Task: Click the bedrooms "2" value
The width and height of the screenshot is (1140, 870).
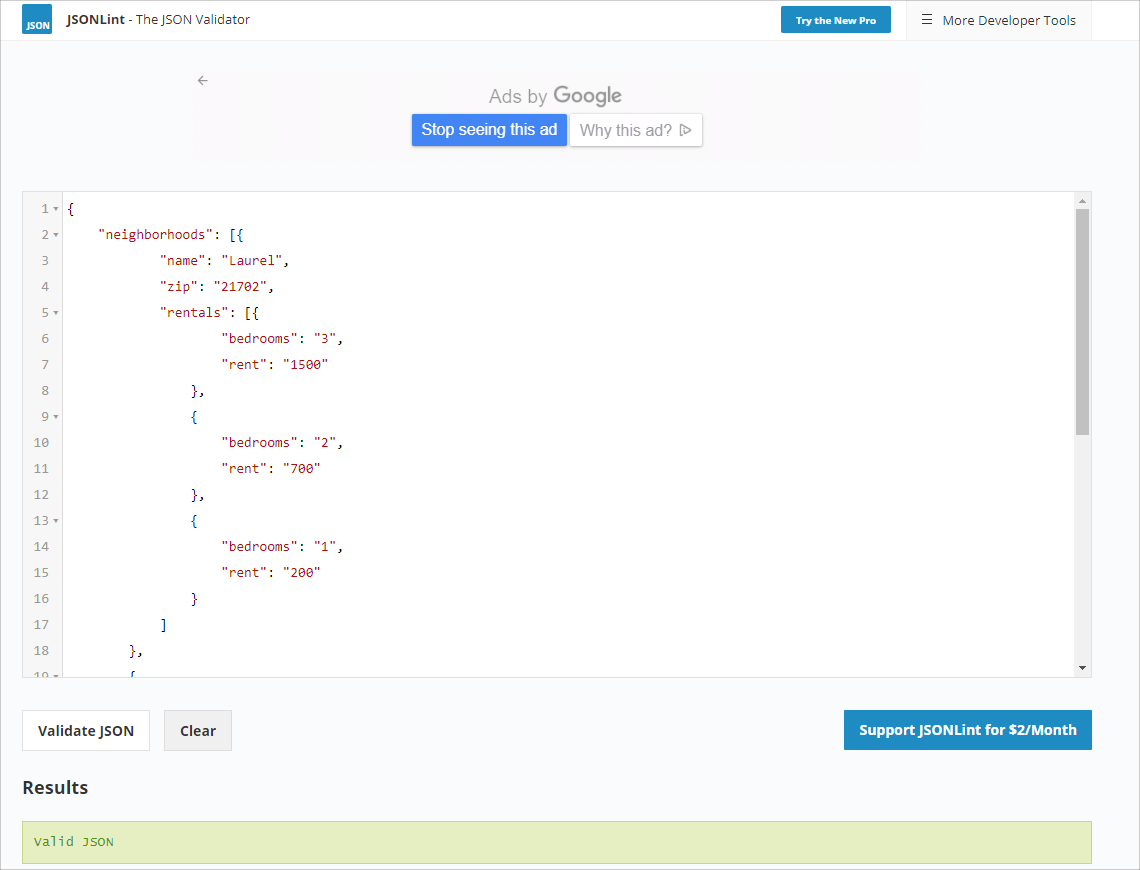Action: [x=325, y=443]
